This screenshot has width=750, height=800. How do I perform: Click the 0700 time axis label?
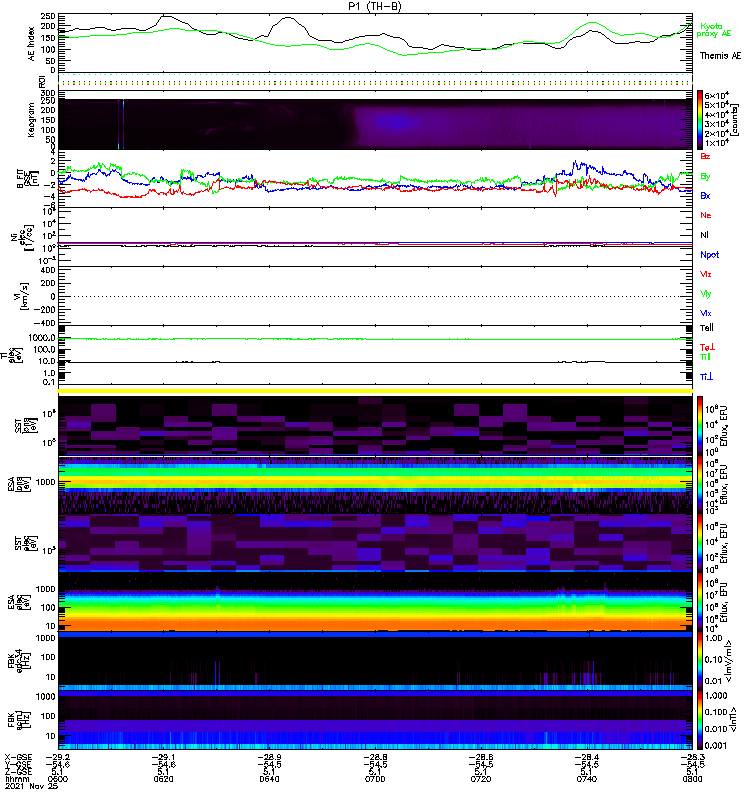coord(375,779)
